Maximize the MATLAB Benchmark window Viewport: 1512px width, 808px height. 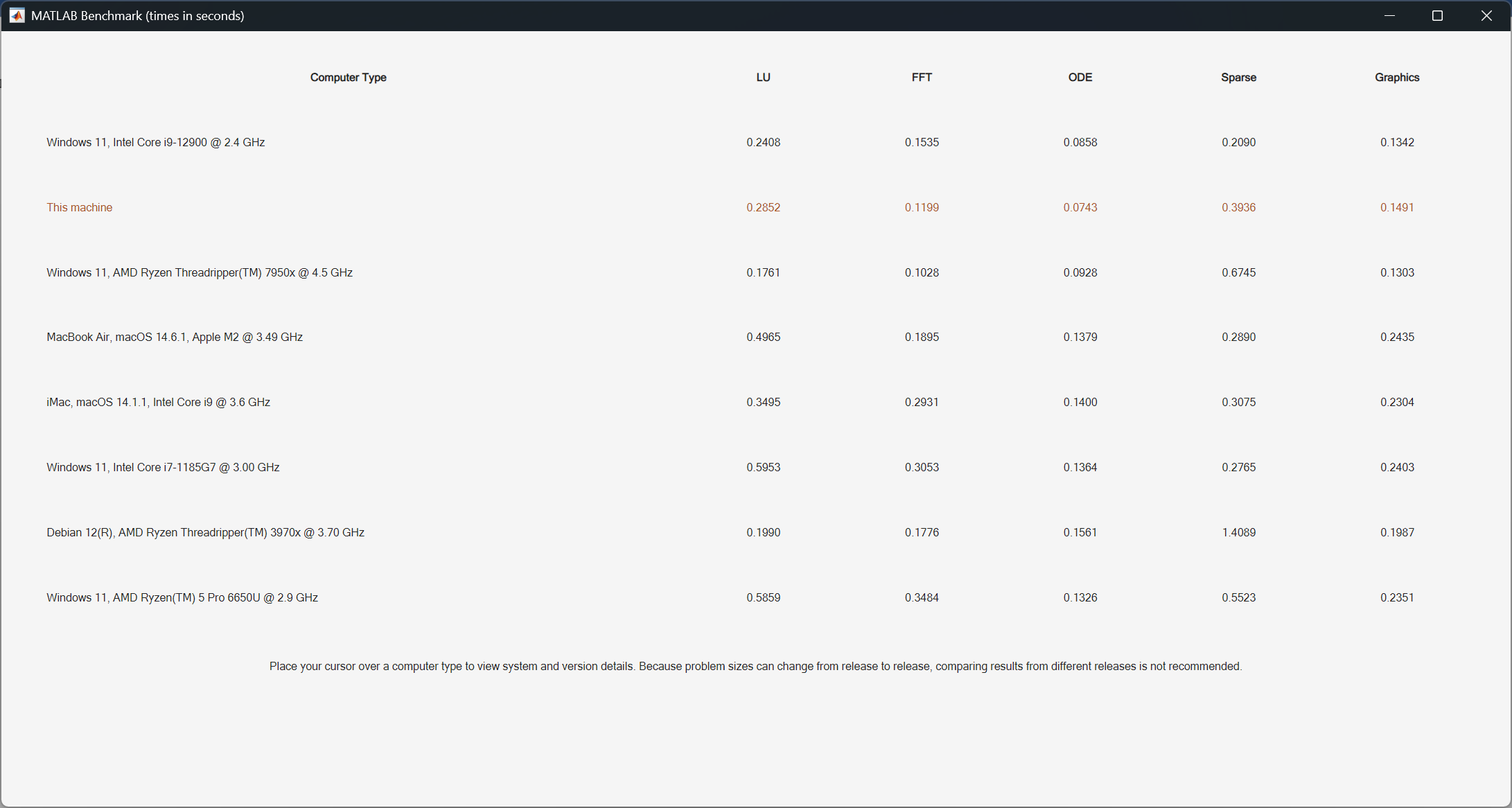pos(1437,15)
